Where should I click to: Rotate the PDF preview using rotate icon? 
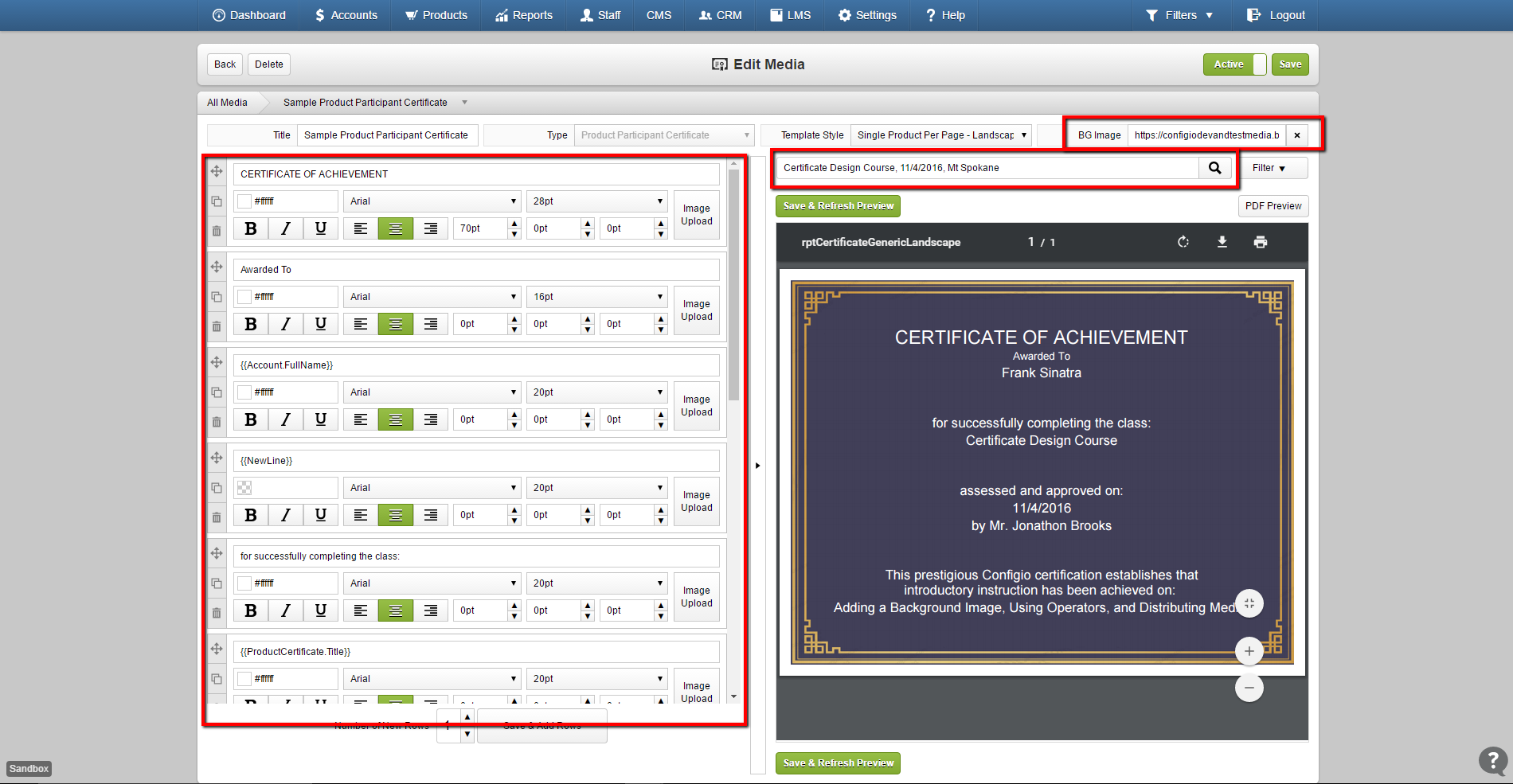[x=1183, y=242]
